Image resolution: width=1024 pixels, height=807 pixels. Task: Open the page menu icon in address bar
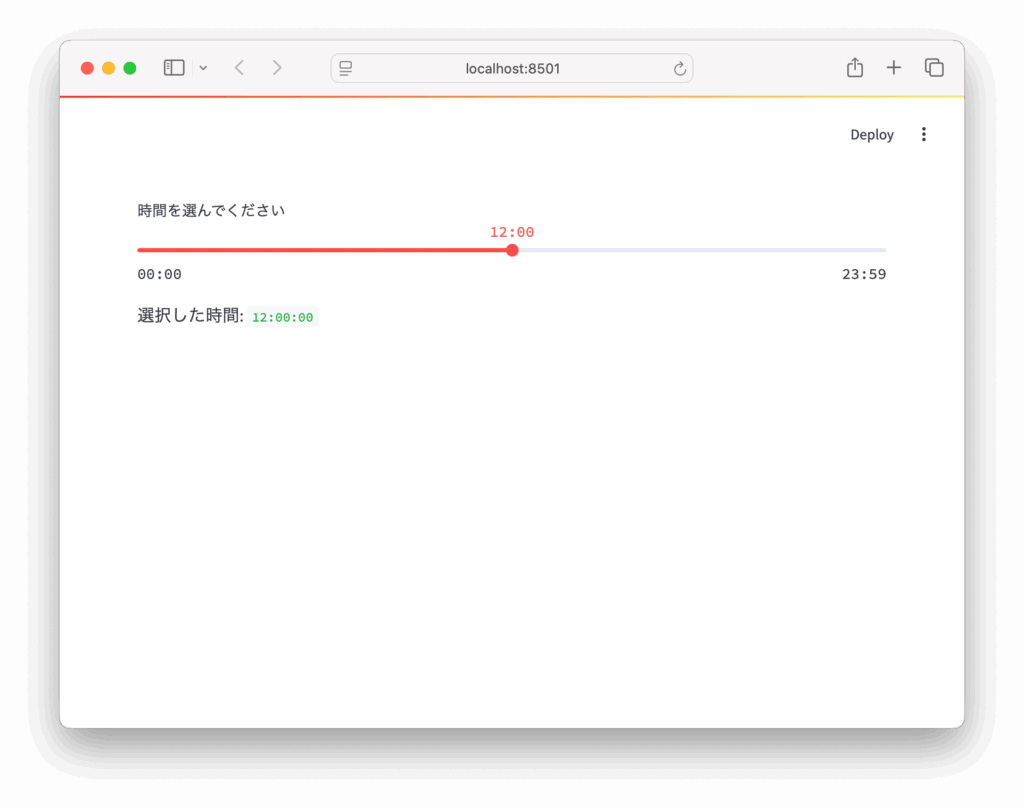(346, 68)
